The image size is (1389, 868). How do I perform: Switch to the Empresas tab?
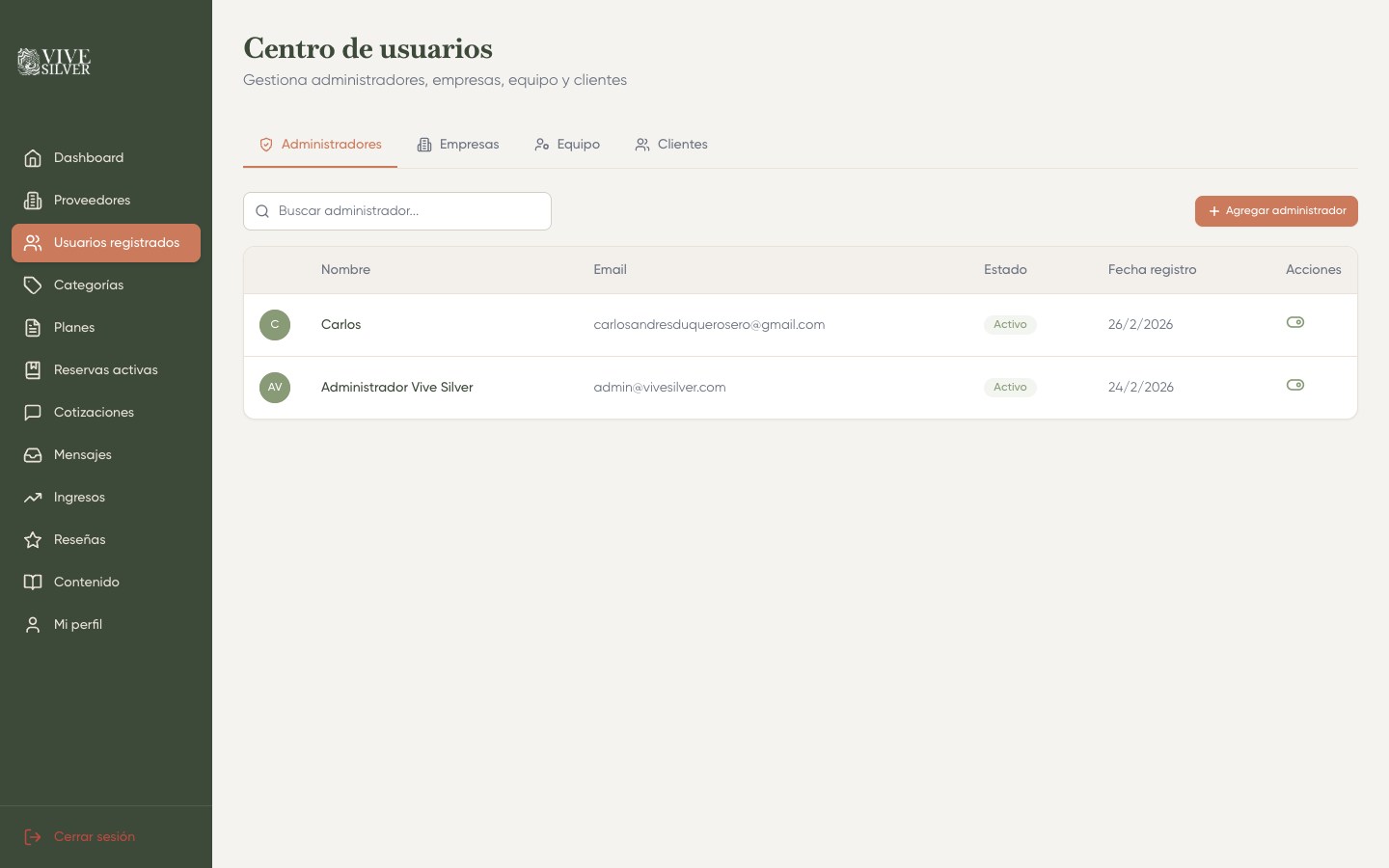pyautogui.click(x=458, y=144)
